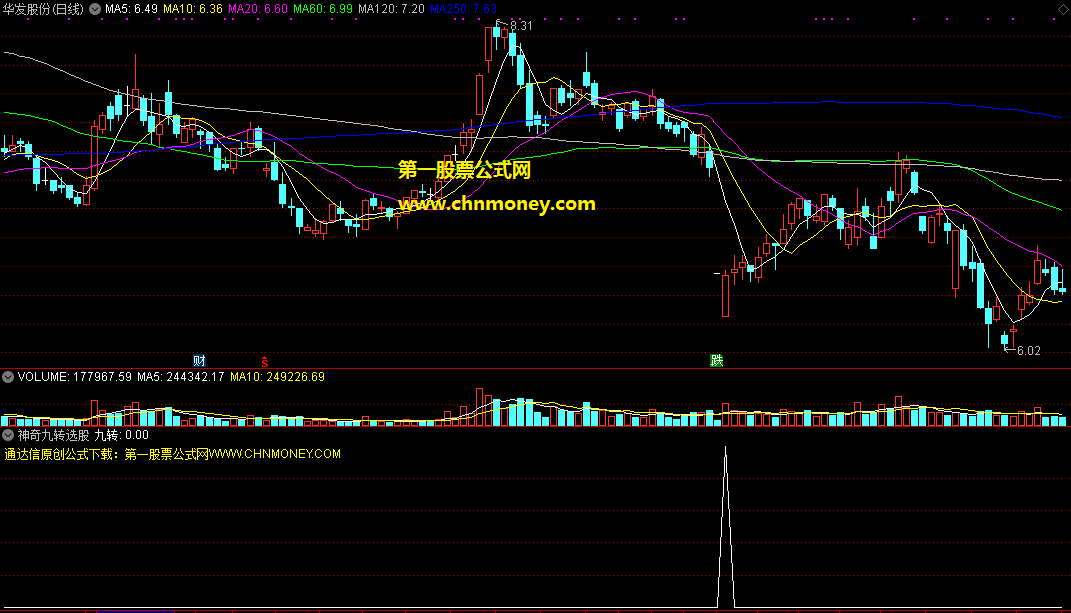The height and width of the screenshot is (613, 1071).
Task: Select the MA20: 6.60 label
Action: [258, 9]
